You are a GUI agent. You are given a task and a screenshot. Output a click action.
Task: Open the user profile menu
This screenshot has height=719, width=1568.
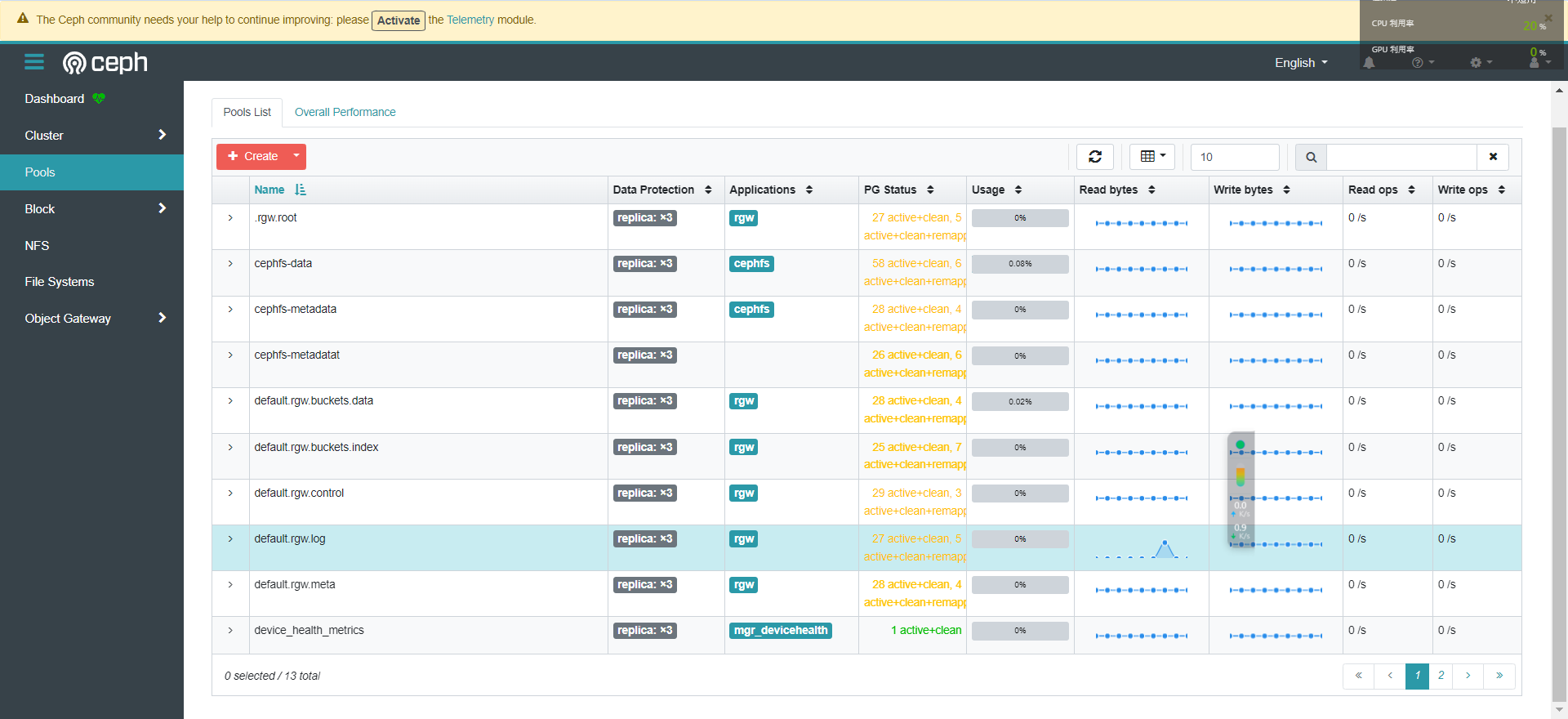(1539, 63)
